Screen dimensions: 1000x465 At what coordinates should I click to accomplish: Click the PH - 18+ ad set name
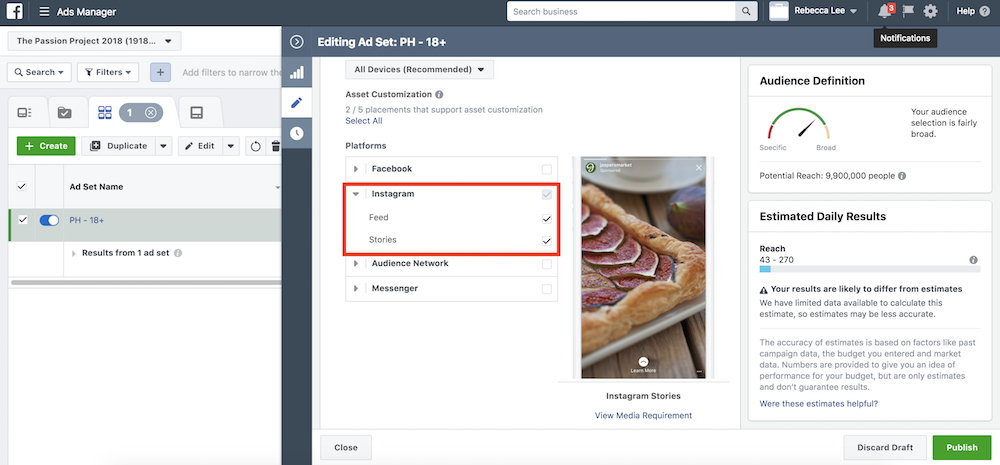(87, 220)
